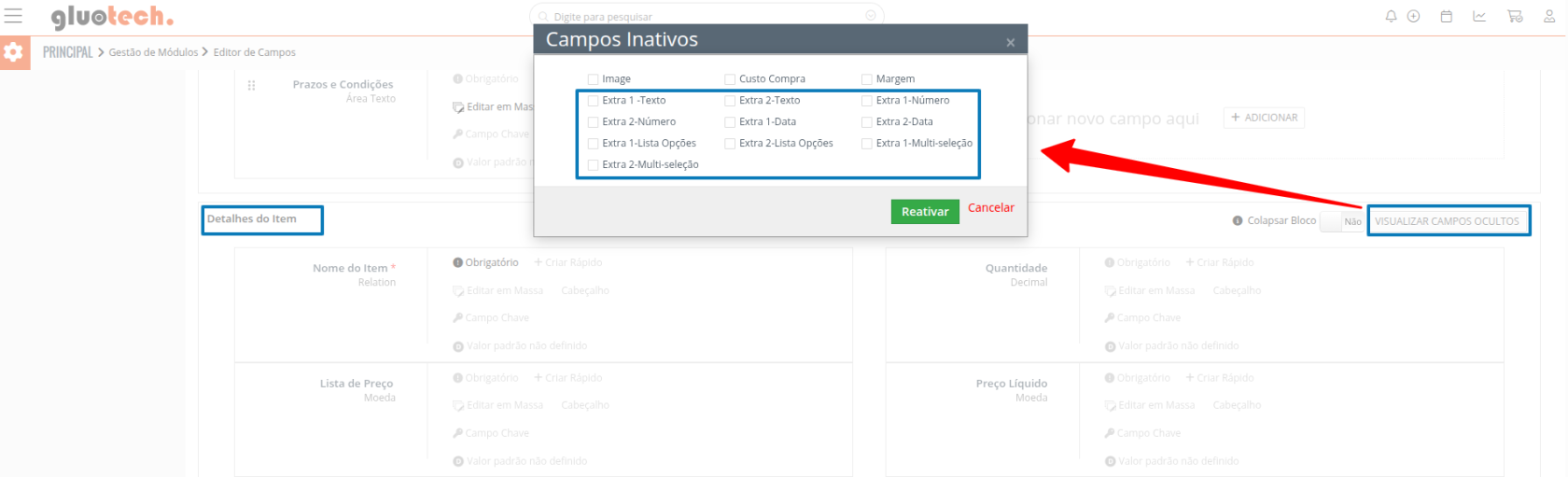The width and height of the screenshot is (1568, 477).
Task: Click the quick add plus icon
Action: pos(1413,16)
